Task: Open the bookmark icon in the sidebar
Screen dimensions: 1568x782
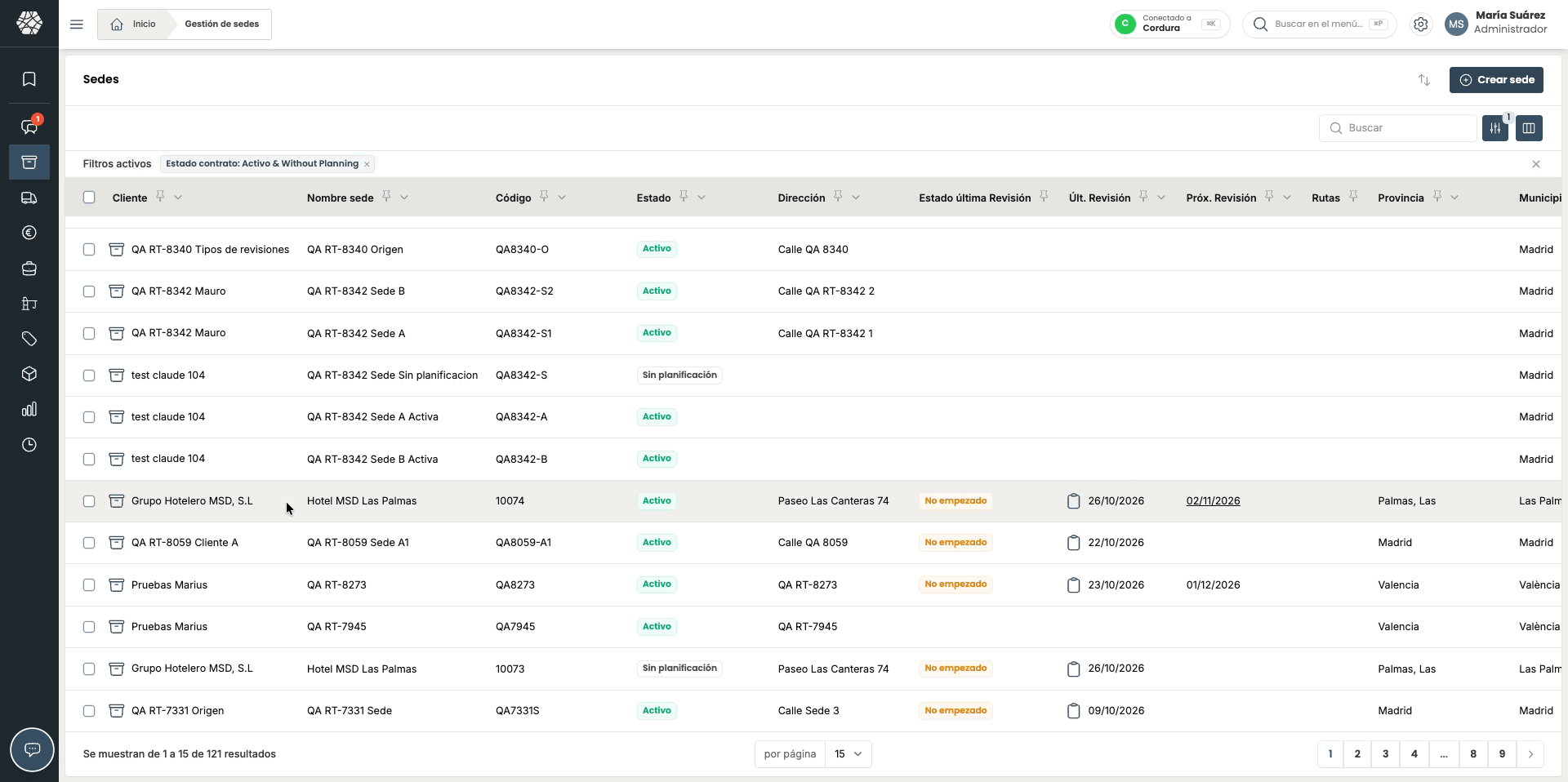Action: pyautogui.click(x=29, y=79)
